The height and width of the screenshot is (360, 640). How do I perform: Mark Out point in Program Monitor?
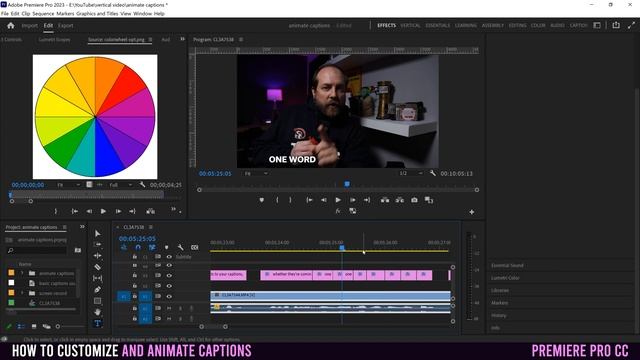291,200
